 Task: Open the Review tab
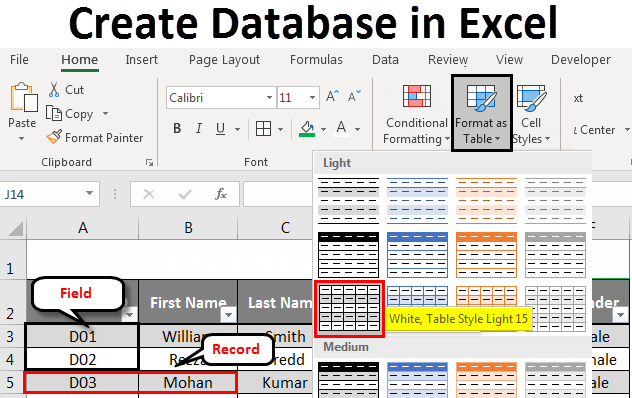pos(448,60)
